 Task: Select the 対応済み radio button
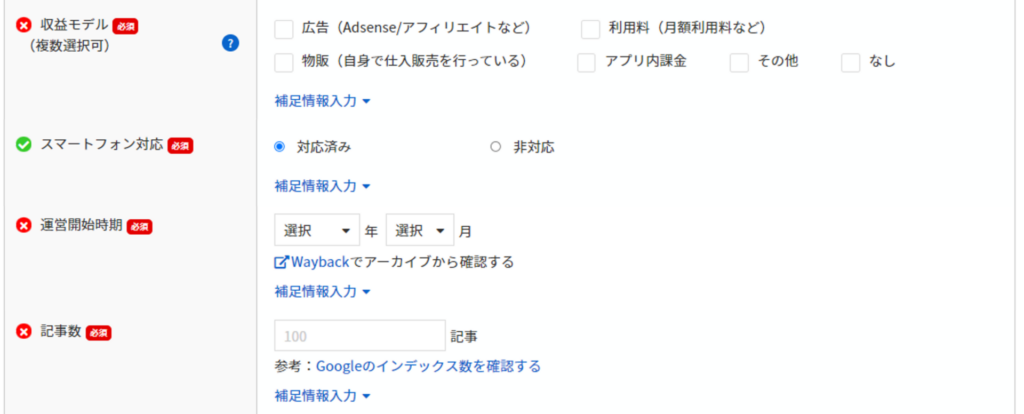tap(280, 147)
